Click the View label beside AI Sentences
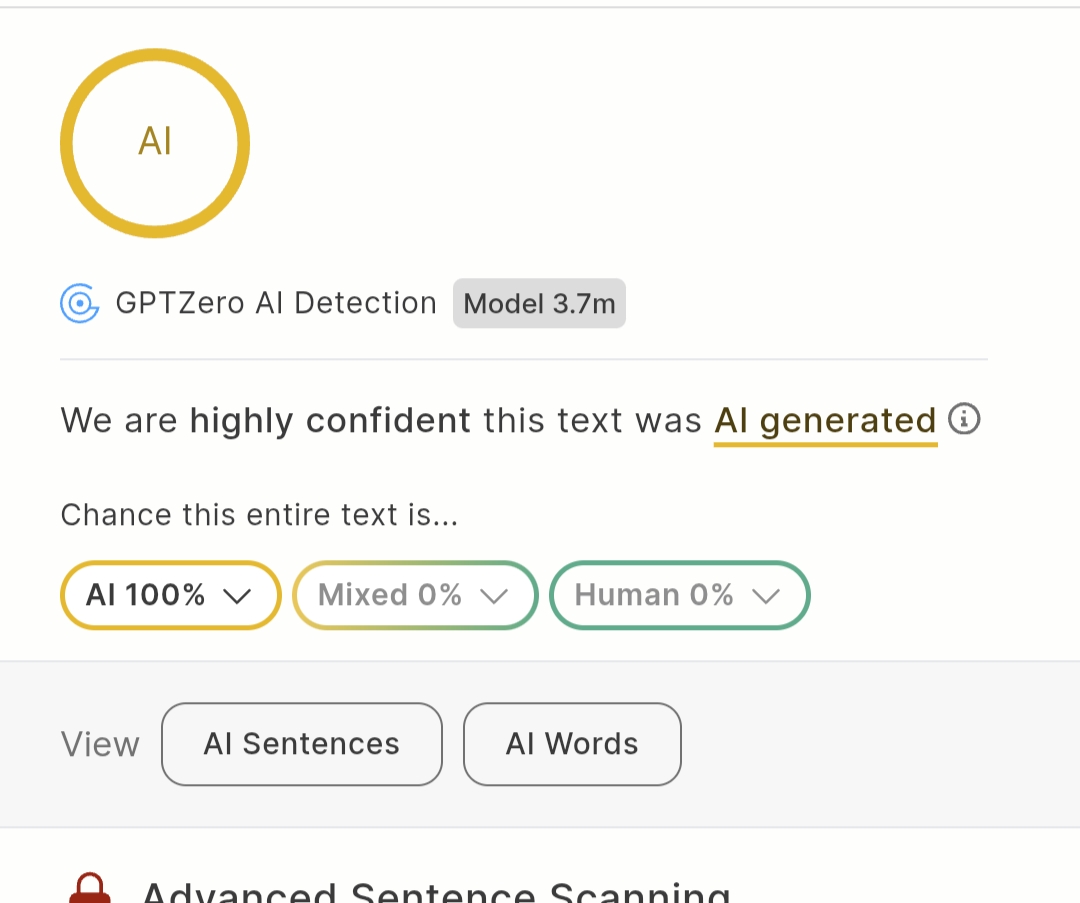Image resolution: width=1080 pixels, height=903 pixels. coord(100,745)
